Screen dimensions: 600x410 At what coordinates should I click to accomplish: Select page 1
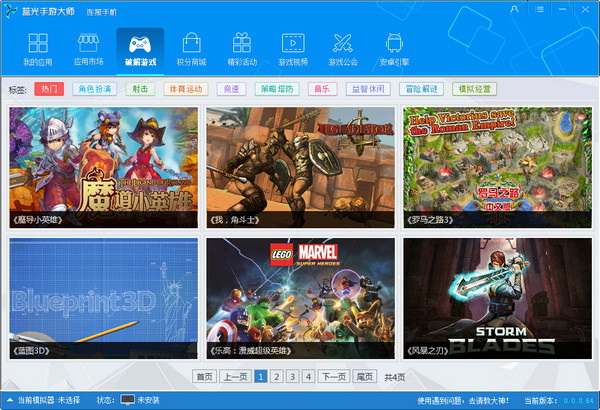click(x=261, y=377)
